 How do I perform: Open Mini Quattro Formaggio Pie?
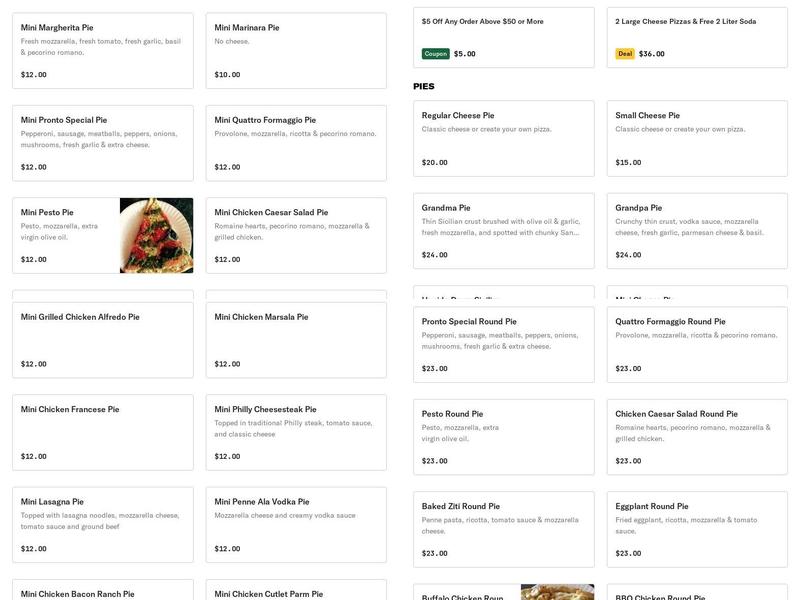[296, 143]
